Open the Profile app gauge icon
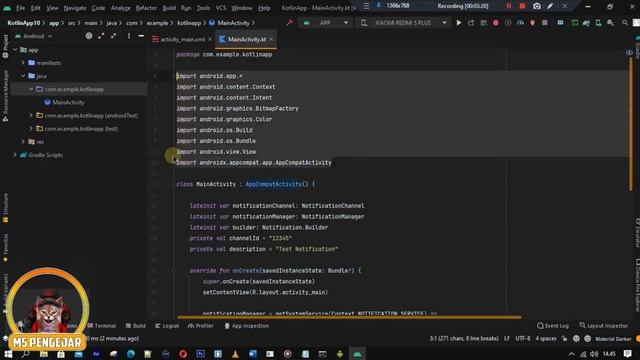640x360 pixels. tap(520, 23)
